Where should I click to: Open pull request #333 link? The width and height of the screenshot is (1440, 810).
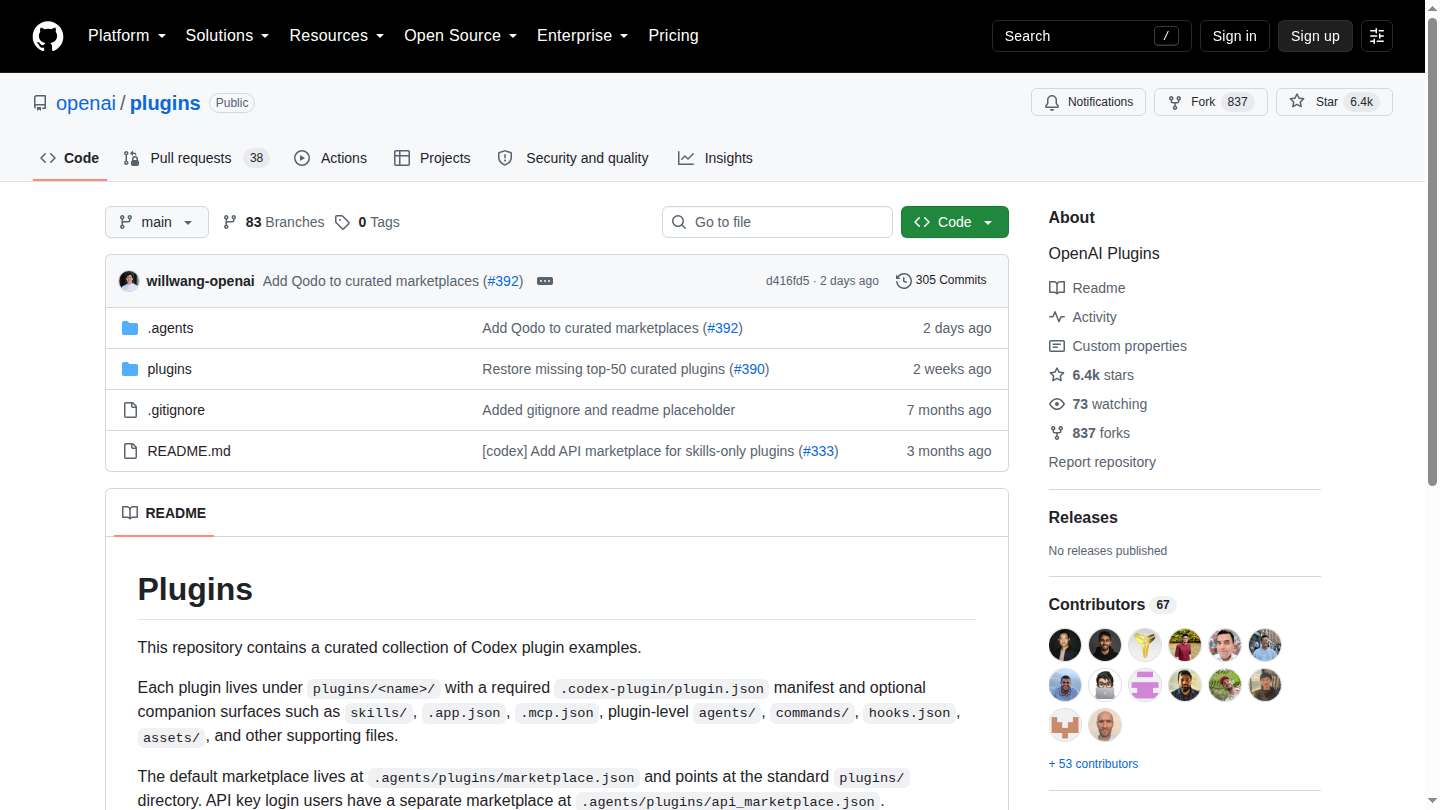tap(818, 451)
